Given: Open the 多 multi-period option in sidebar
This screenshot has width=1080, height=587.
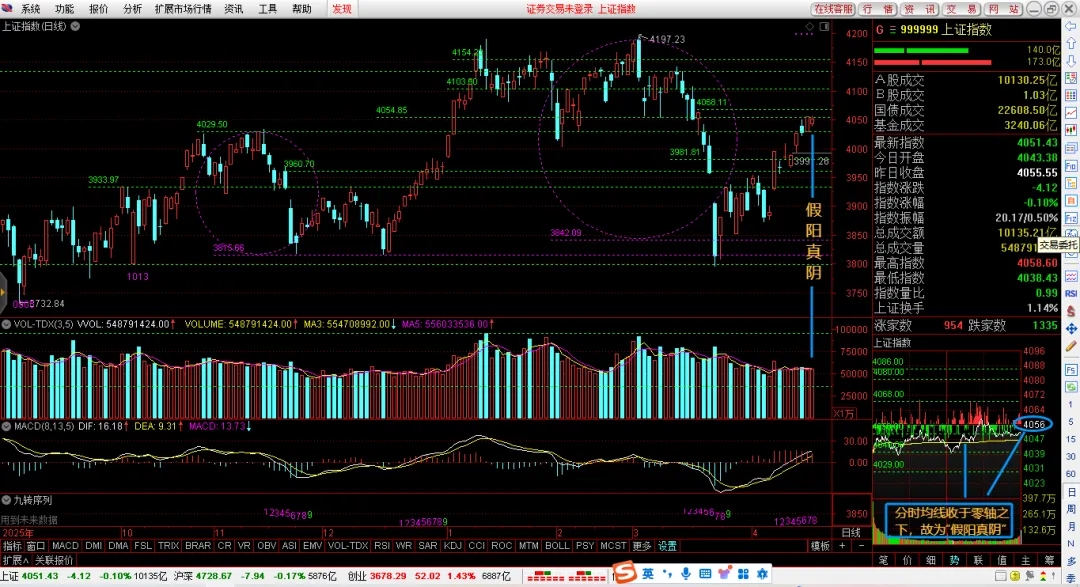Looking at the screenshot, I should point(1071,561).
